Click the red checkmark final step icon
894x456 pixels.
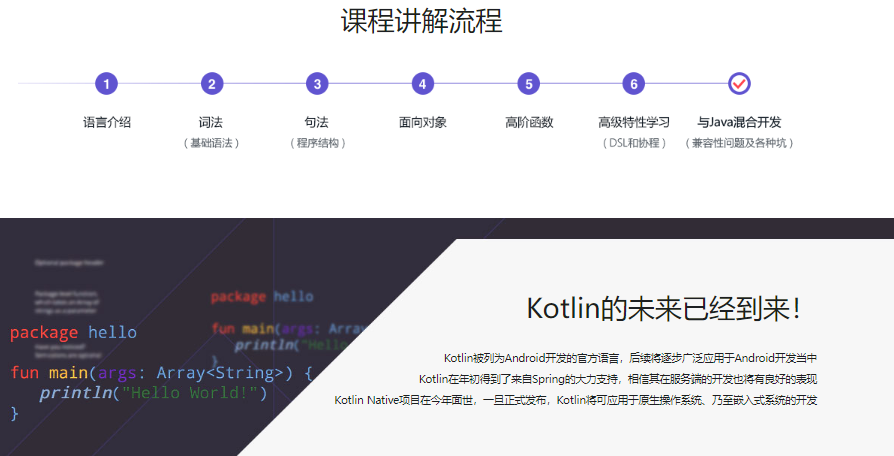[739, 84]
